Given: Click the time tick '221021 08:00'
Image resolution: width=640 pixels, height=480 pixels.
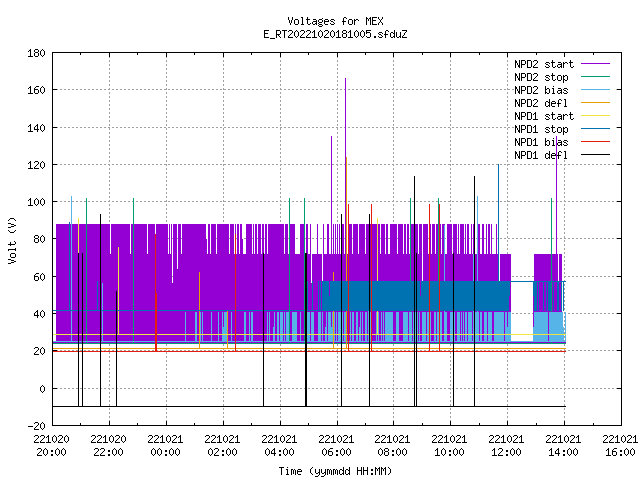Looking at the screenshot, I should [393, 446].
